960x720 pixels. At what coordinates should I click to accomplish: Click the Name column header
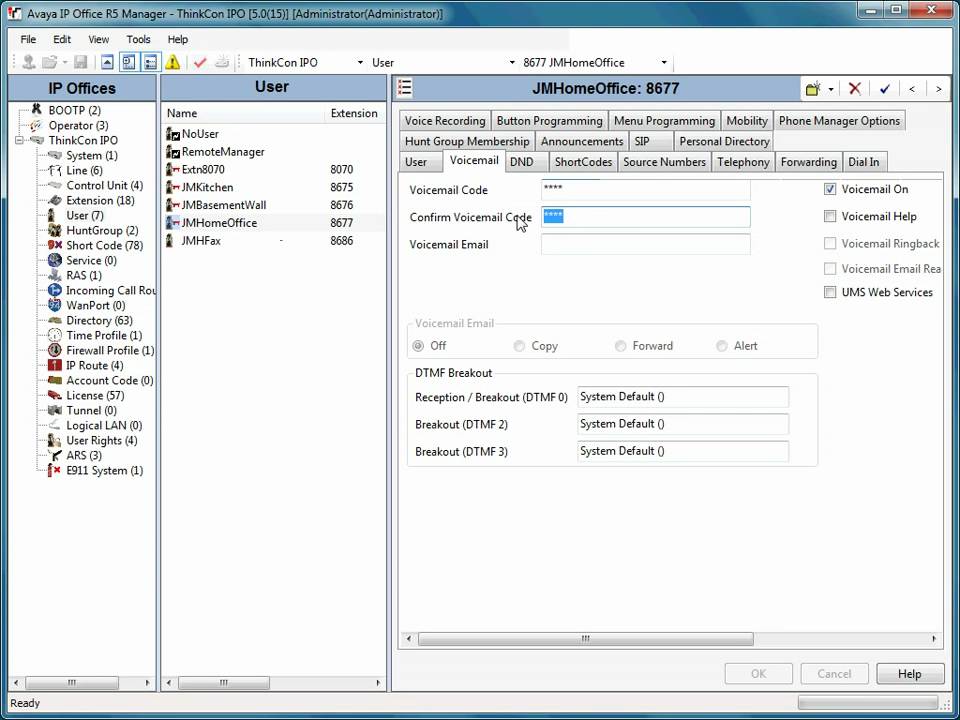click(244, 113)
